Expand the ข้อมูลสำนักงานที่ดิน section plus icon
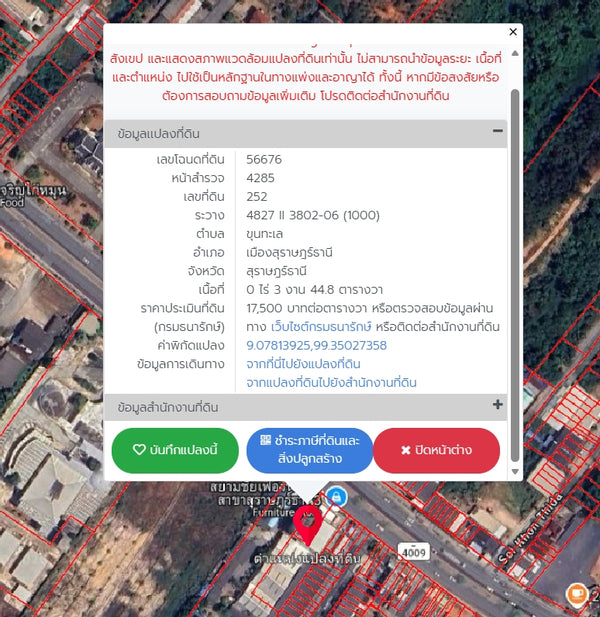The image size is (600, 617). pos(497,405)
